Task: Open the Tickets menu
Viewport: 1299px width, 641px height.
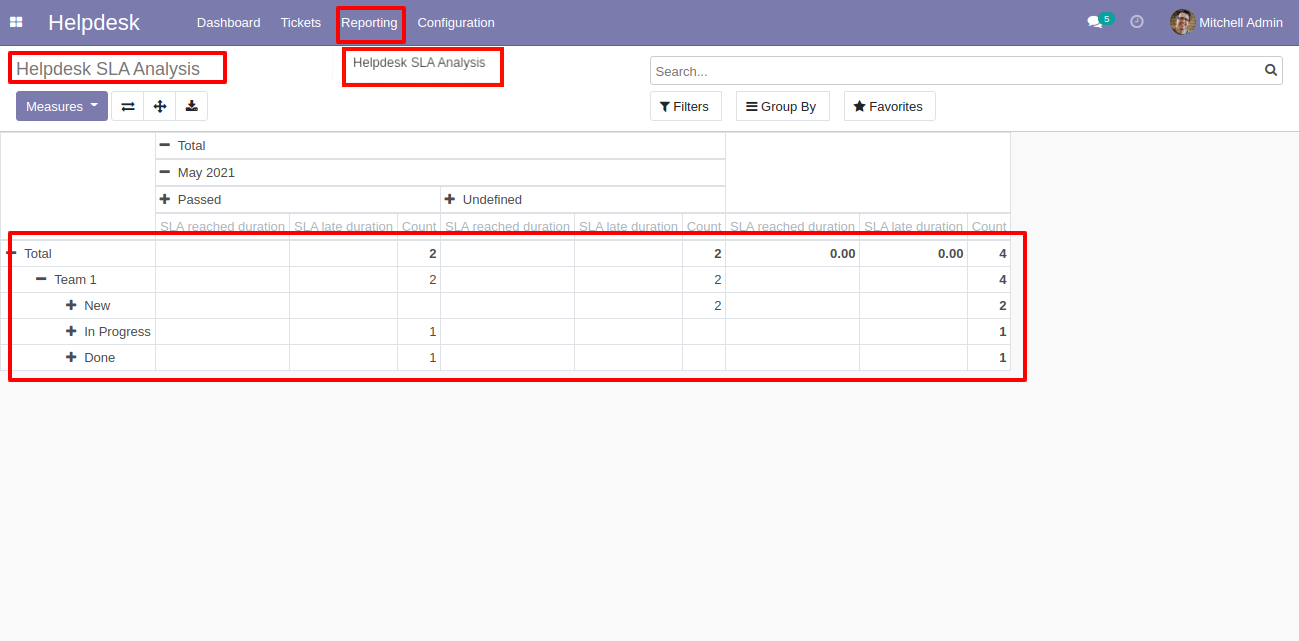Action: click(x=301, y=22)
